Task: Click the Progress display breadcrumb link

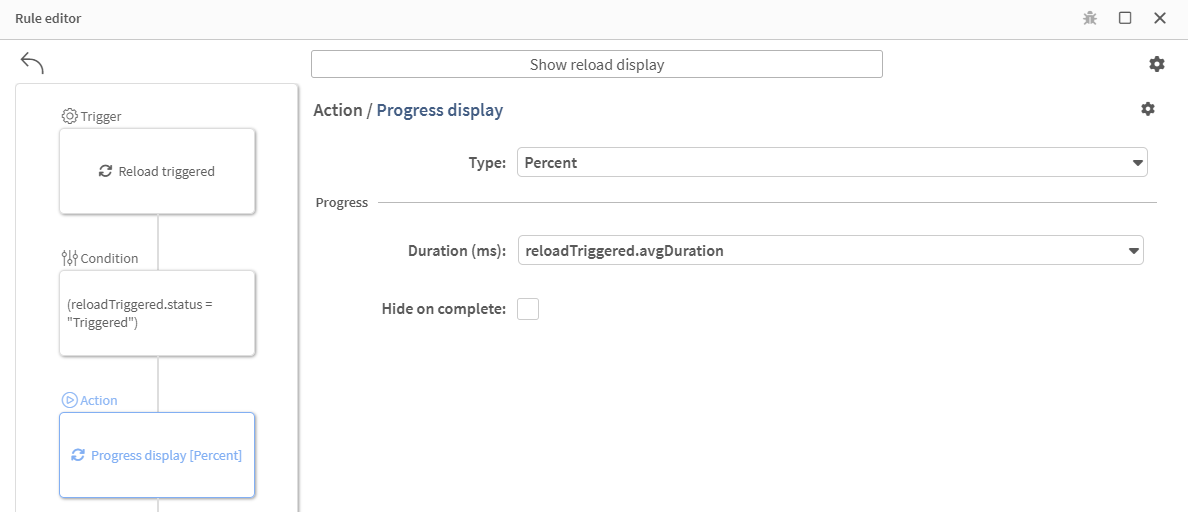Action: 439,110
